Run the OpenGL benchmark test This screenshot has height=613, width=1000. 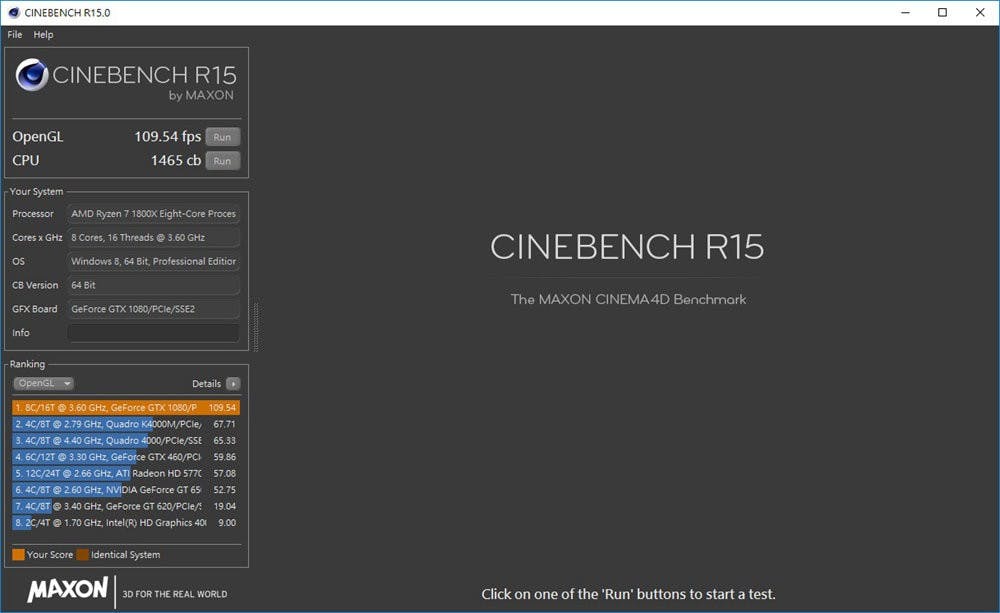[223, 137]
